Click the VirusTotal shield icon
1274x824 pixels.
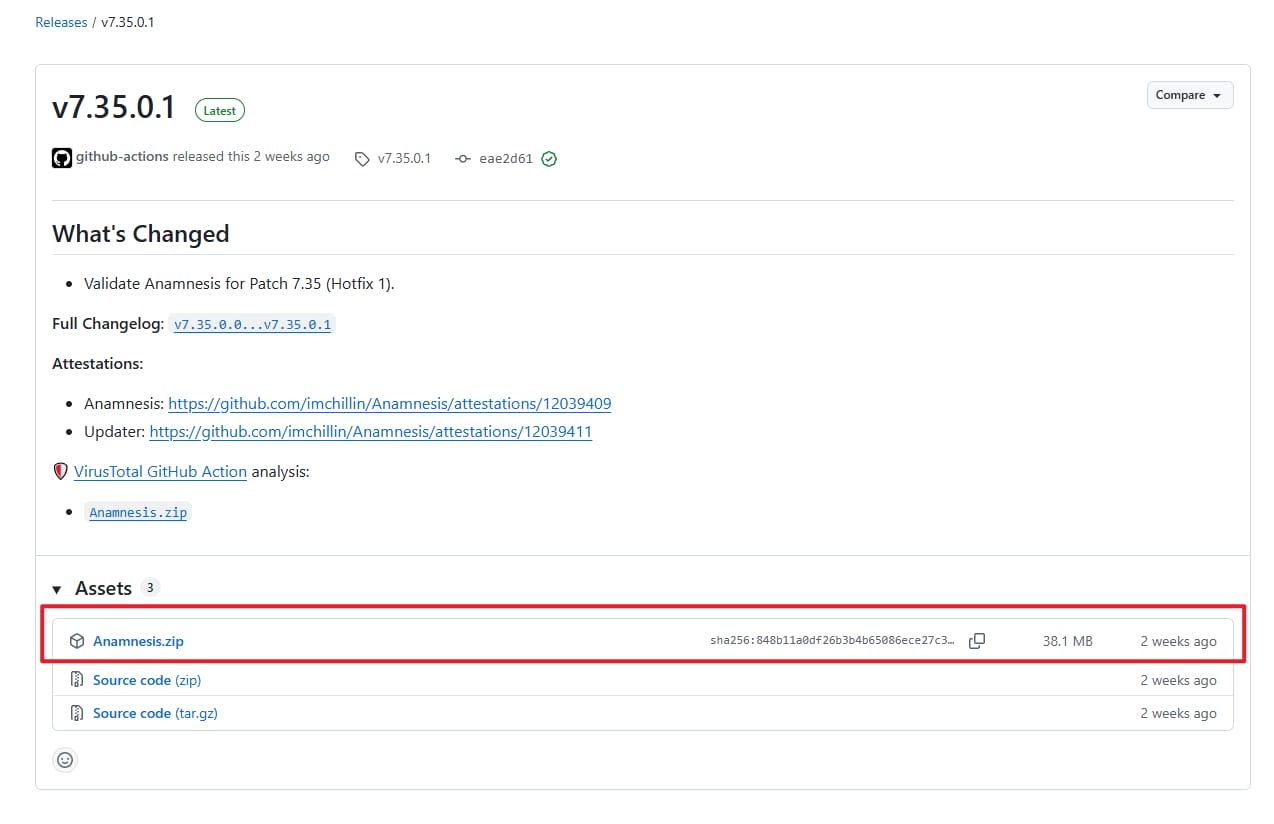pos(61,472)
